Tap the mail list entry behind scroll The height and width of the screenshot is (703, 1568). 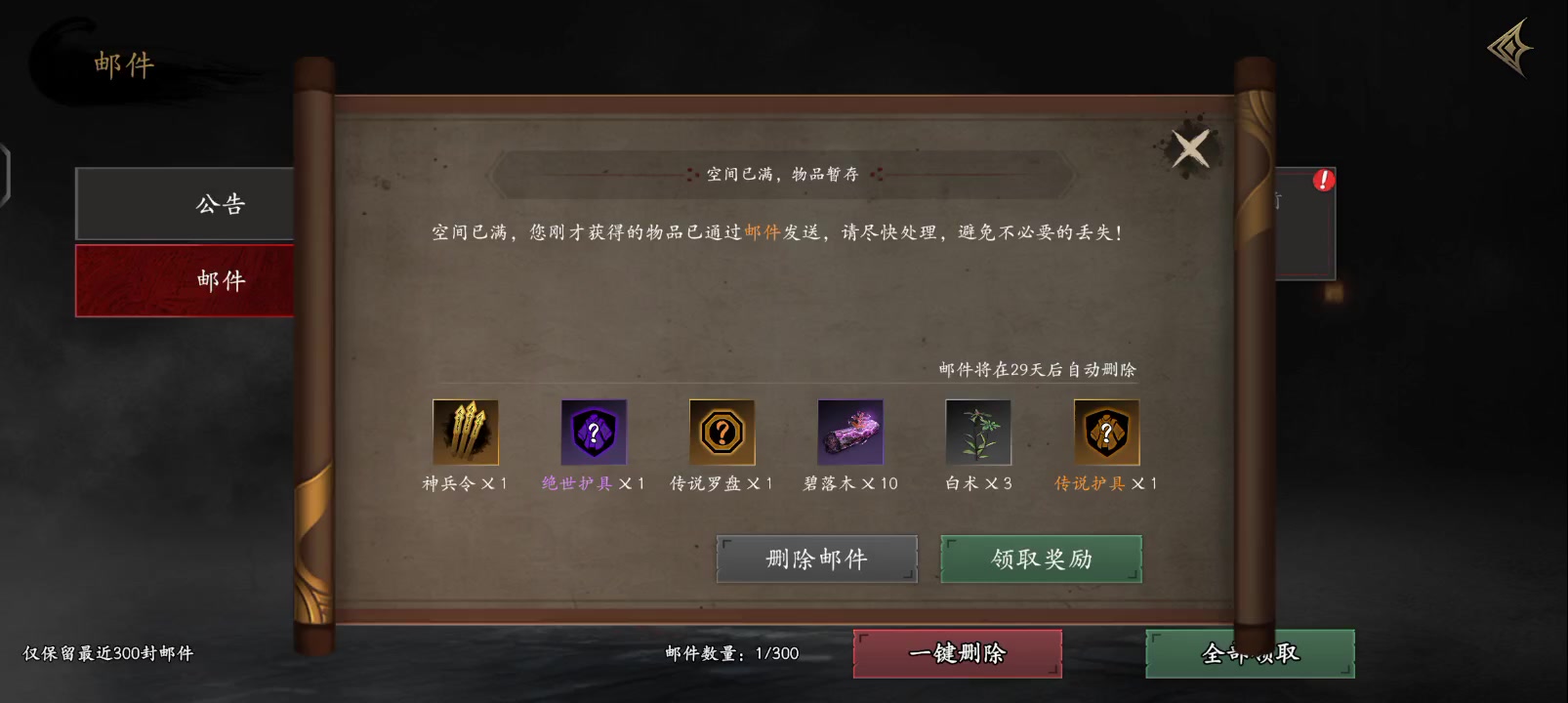click(1304, 225)
